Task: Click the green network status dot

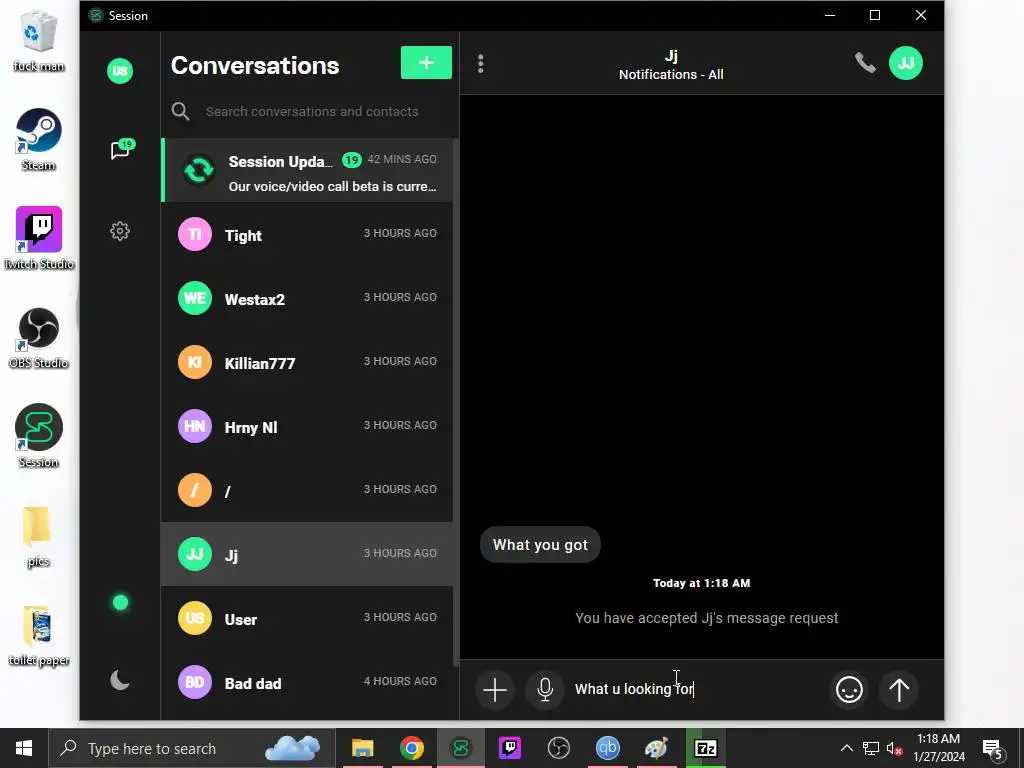Action: point(120,602)
